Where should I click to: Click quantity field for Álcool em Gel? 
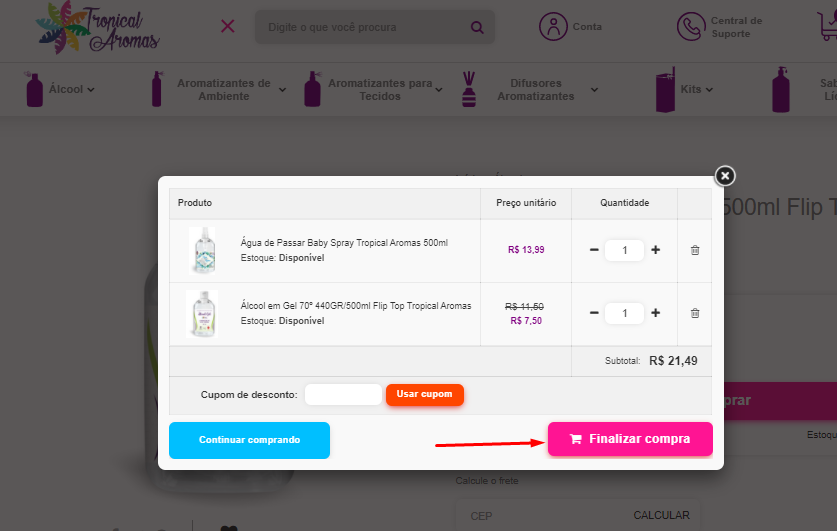pos(625,313)
